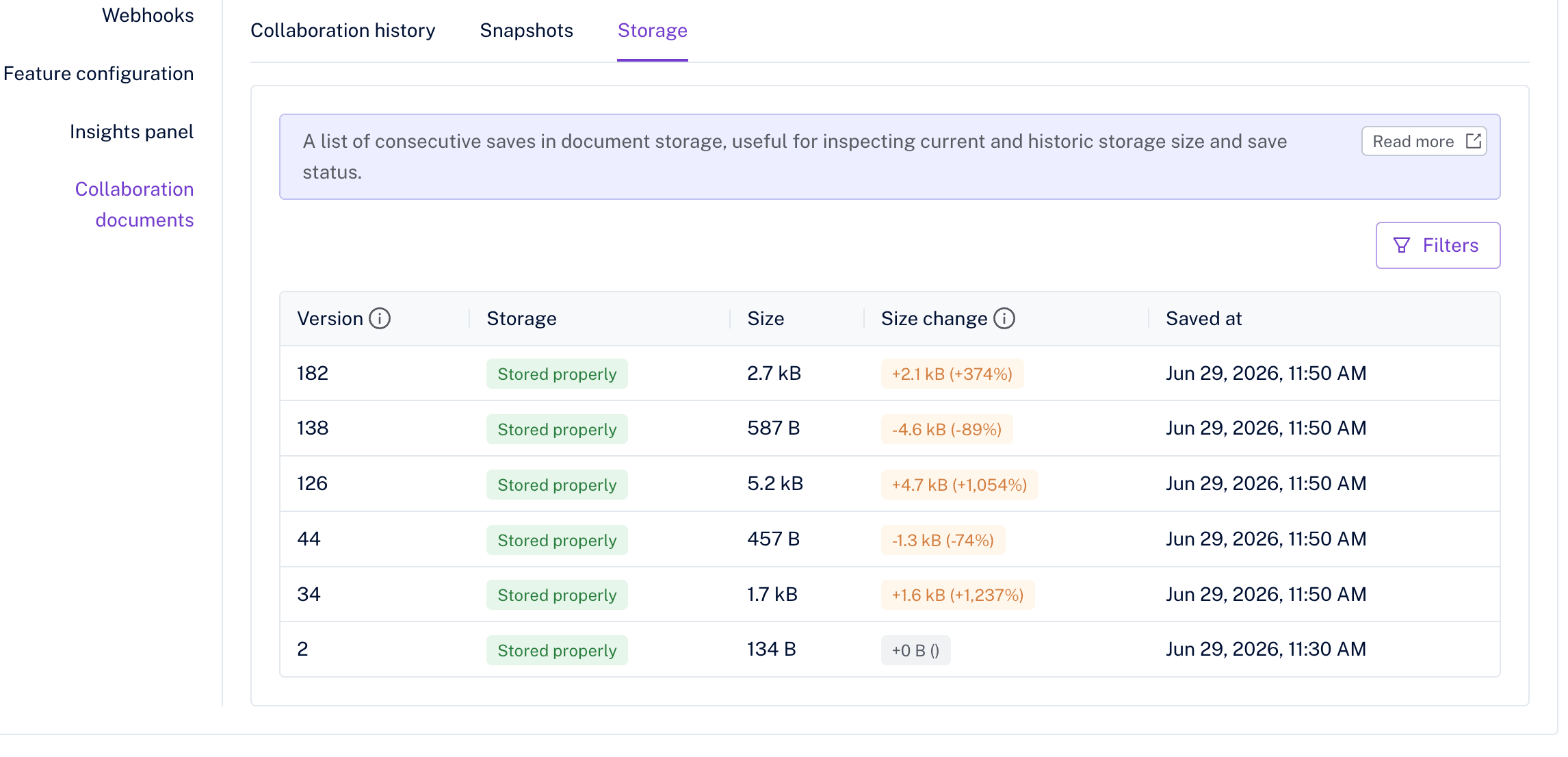
Task: Click the 5.2 kB size value
Action: click(775, 483)
